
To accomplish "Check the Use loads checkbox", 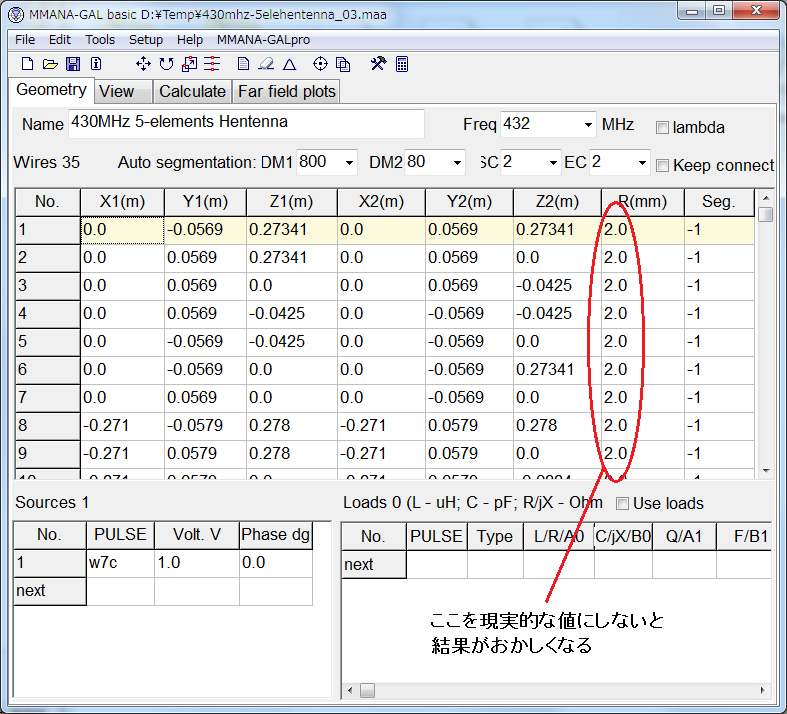I will (623, 503).
